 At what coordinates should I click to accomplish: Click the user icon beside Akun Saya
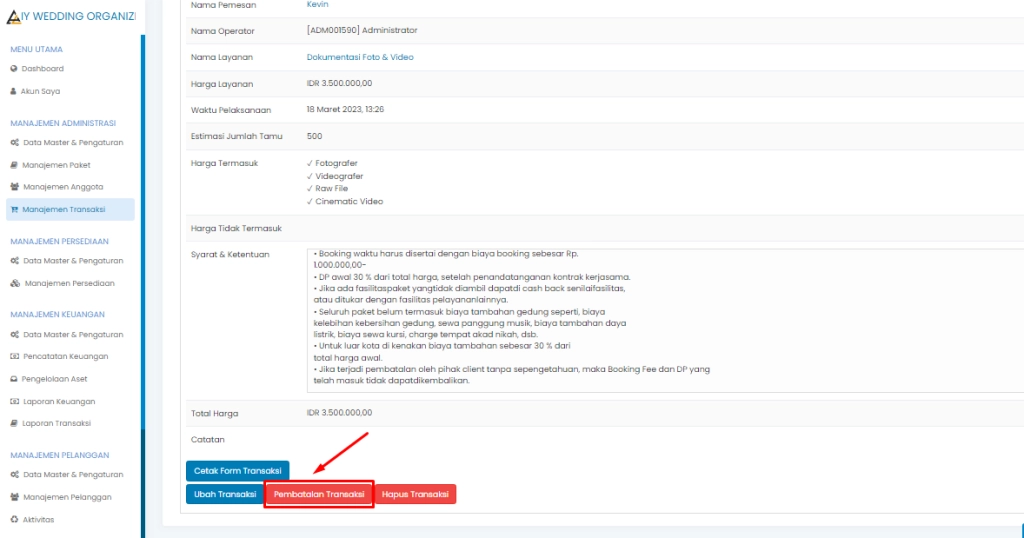pos(14,91)
